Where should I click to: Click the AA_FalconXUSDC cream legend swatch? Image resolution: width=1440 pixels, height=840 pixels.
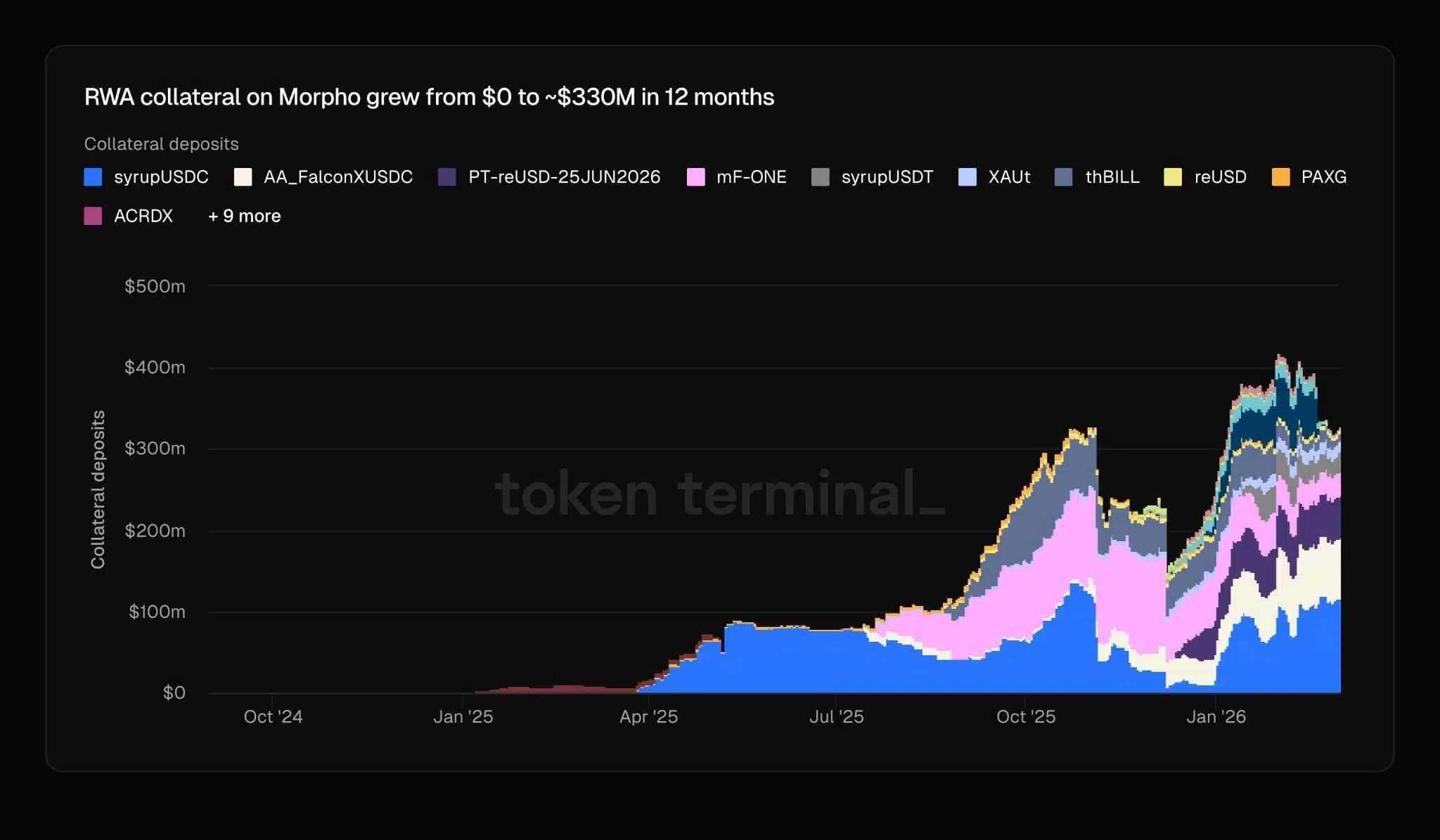pyautogui.click(x=243, y=177)
